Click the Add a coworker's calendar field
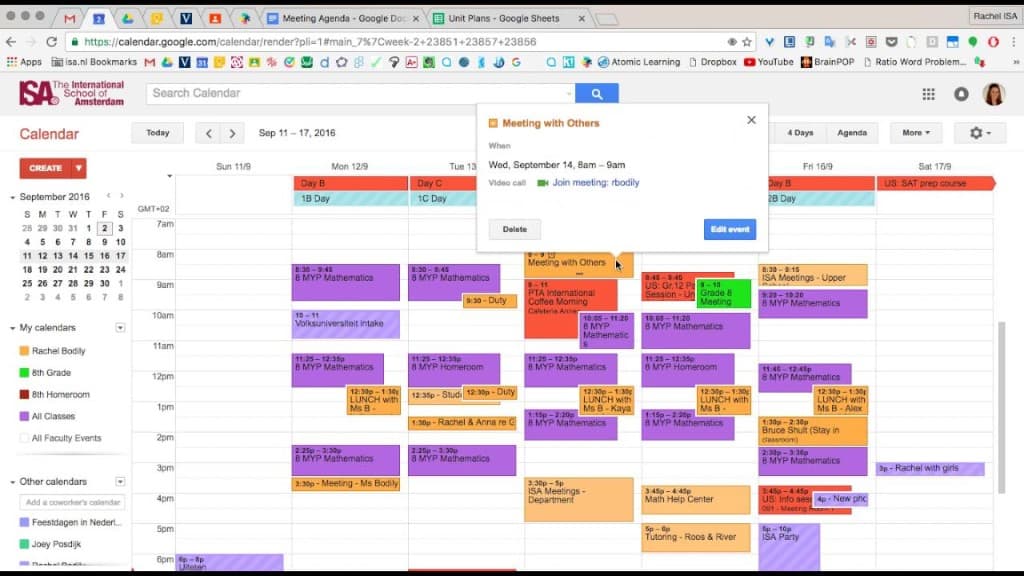This screenshot has height=576, width=1024. (72, 502)
